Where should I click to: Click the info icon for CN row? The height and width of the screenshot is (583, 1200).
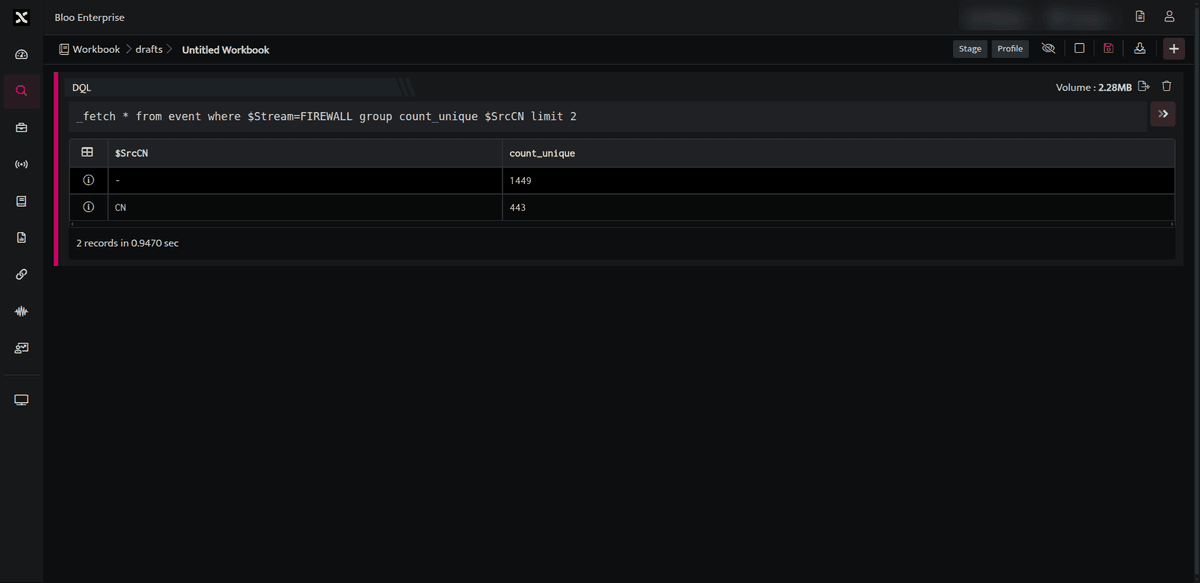coord(88,207)
